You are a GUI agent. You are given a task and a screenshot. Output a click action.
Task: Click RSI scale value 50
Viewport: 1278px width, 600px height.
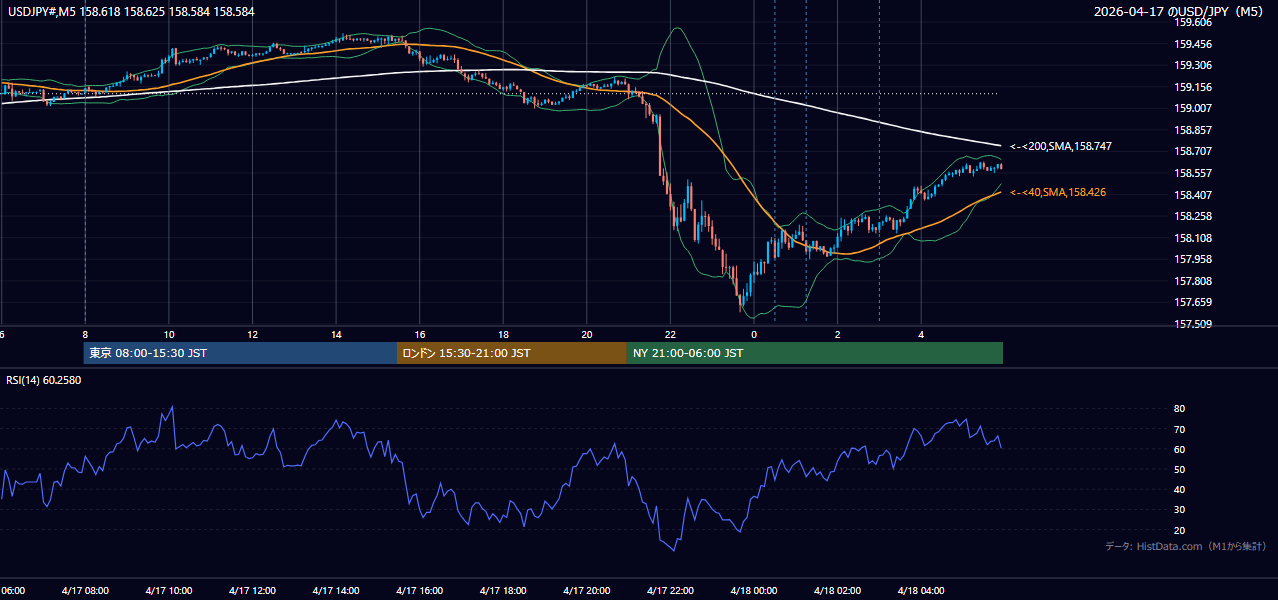(1180, 469)
